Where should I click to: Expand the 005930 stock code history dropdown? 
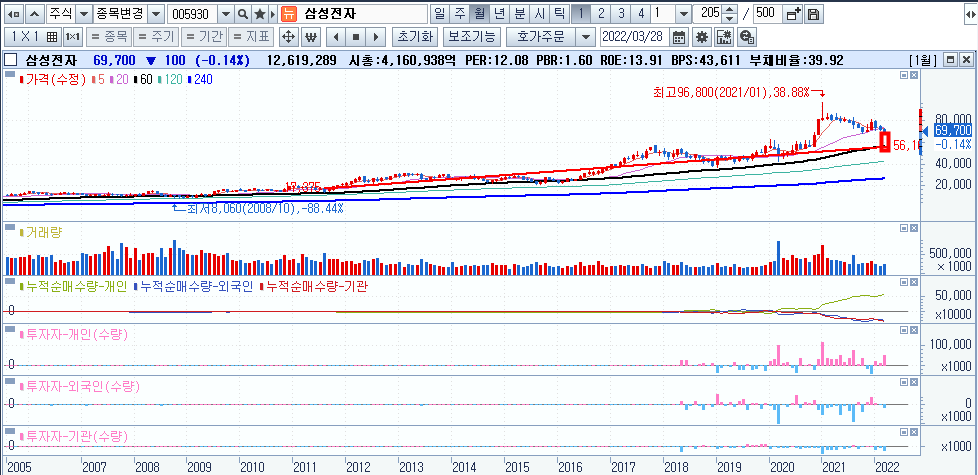coord(226,14)
